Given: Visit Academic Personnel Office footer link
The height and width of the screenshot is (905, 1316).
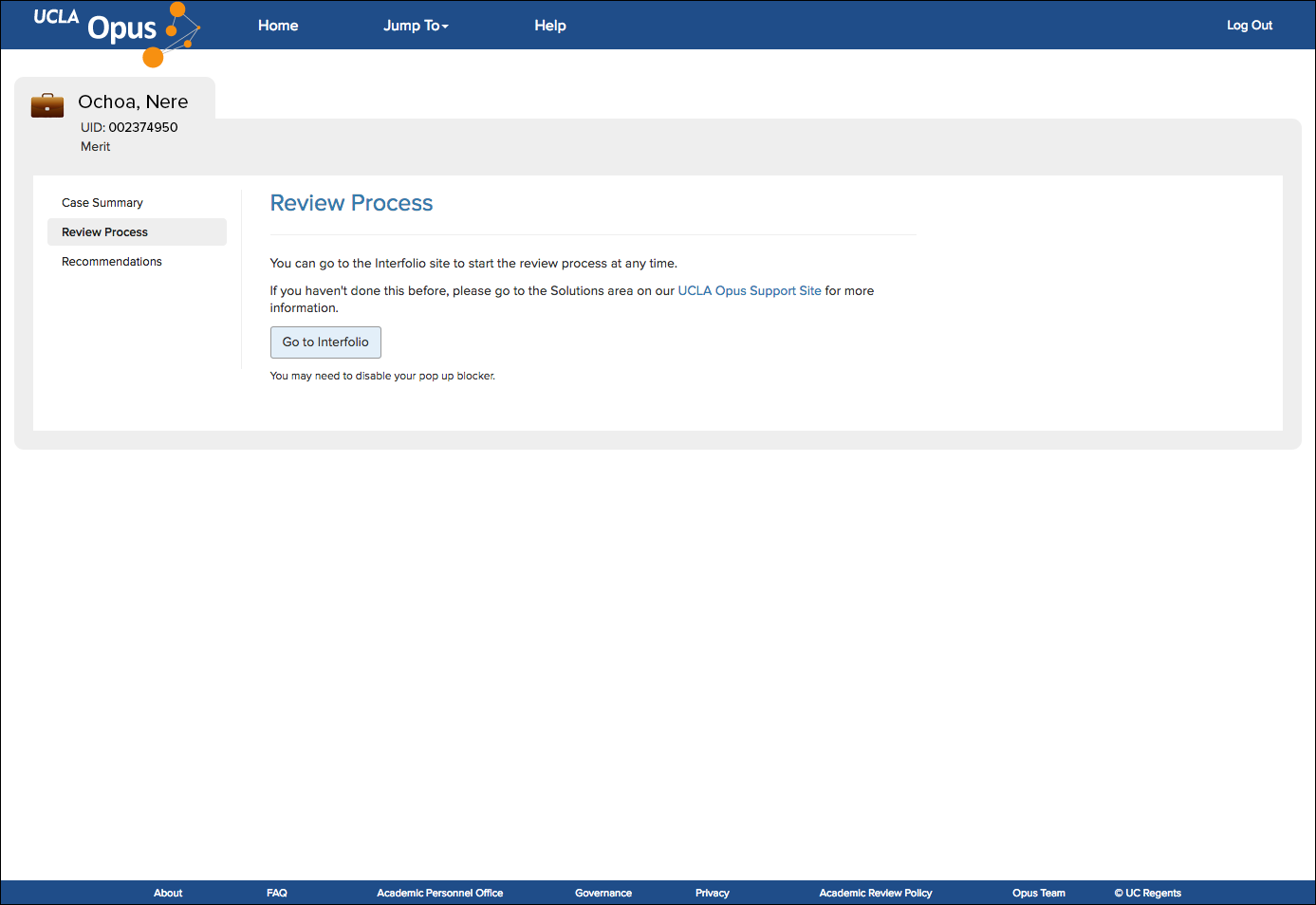Looking at the screenshot, I should click(x=440, y=893).
